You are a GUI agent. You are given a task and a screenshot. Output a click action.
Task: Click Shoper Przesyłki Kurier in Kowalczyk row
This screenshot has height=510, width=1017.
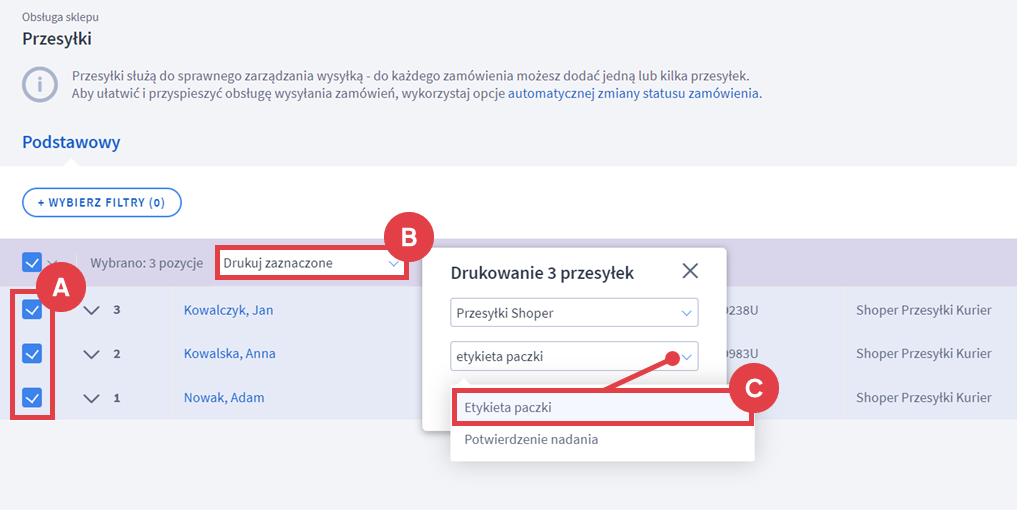click(924, 310)
